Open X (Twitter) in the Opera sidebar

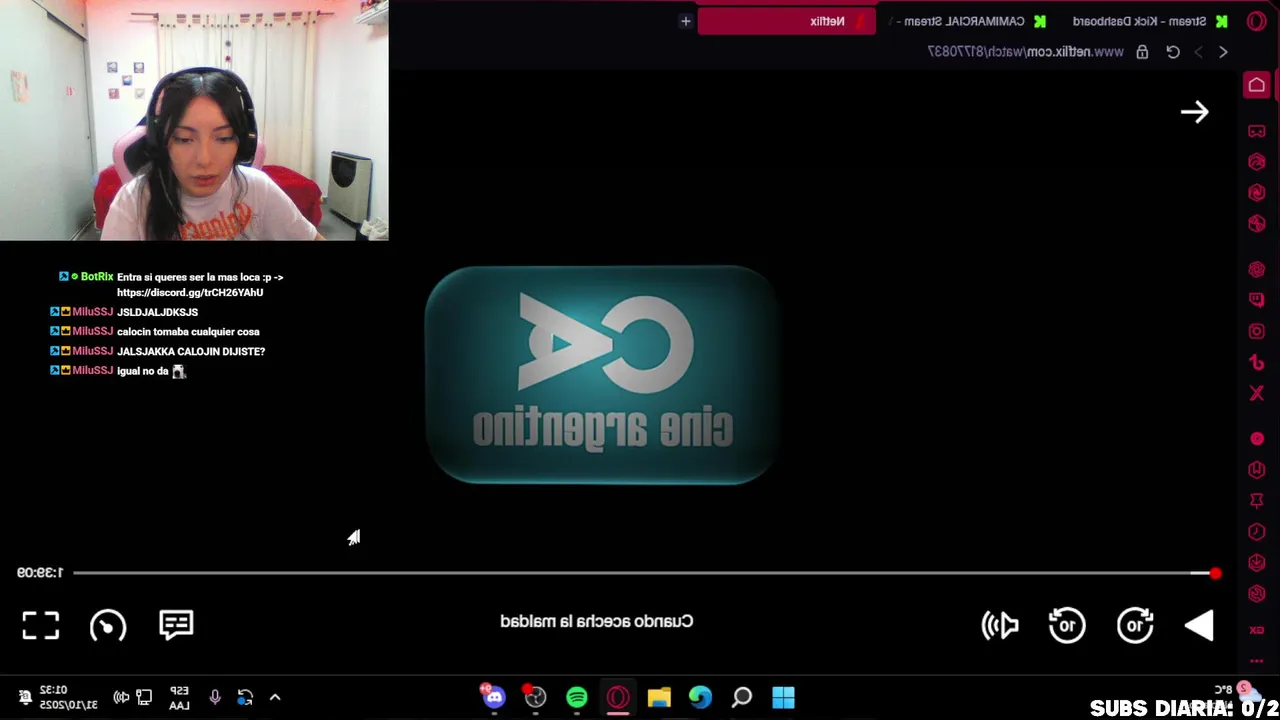(x=1257, y=393)
